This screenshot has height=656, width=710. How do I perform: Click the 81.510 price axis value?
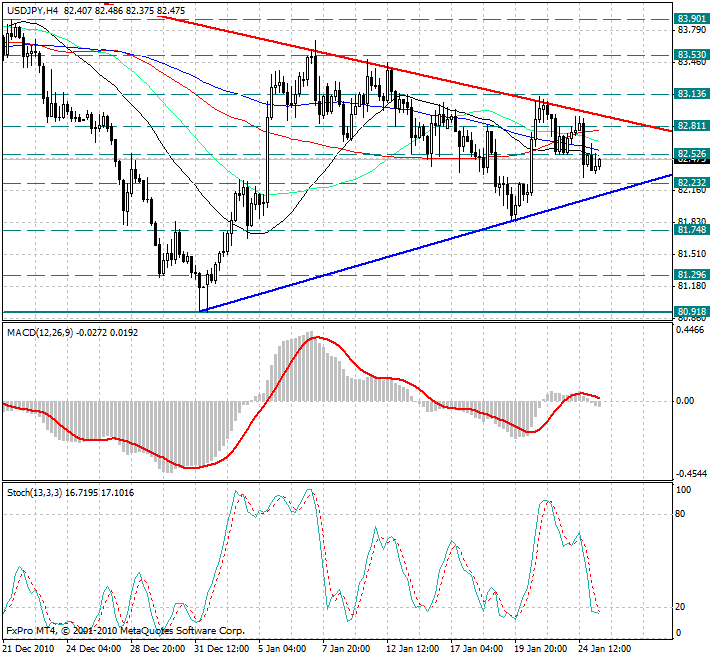[692, 254]
